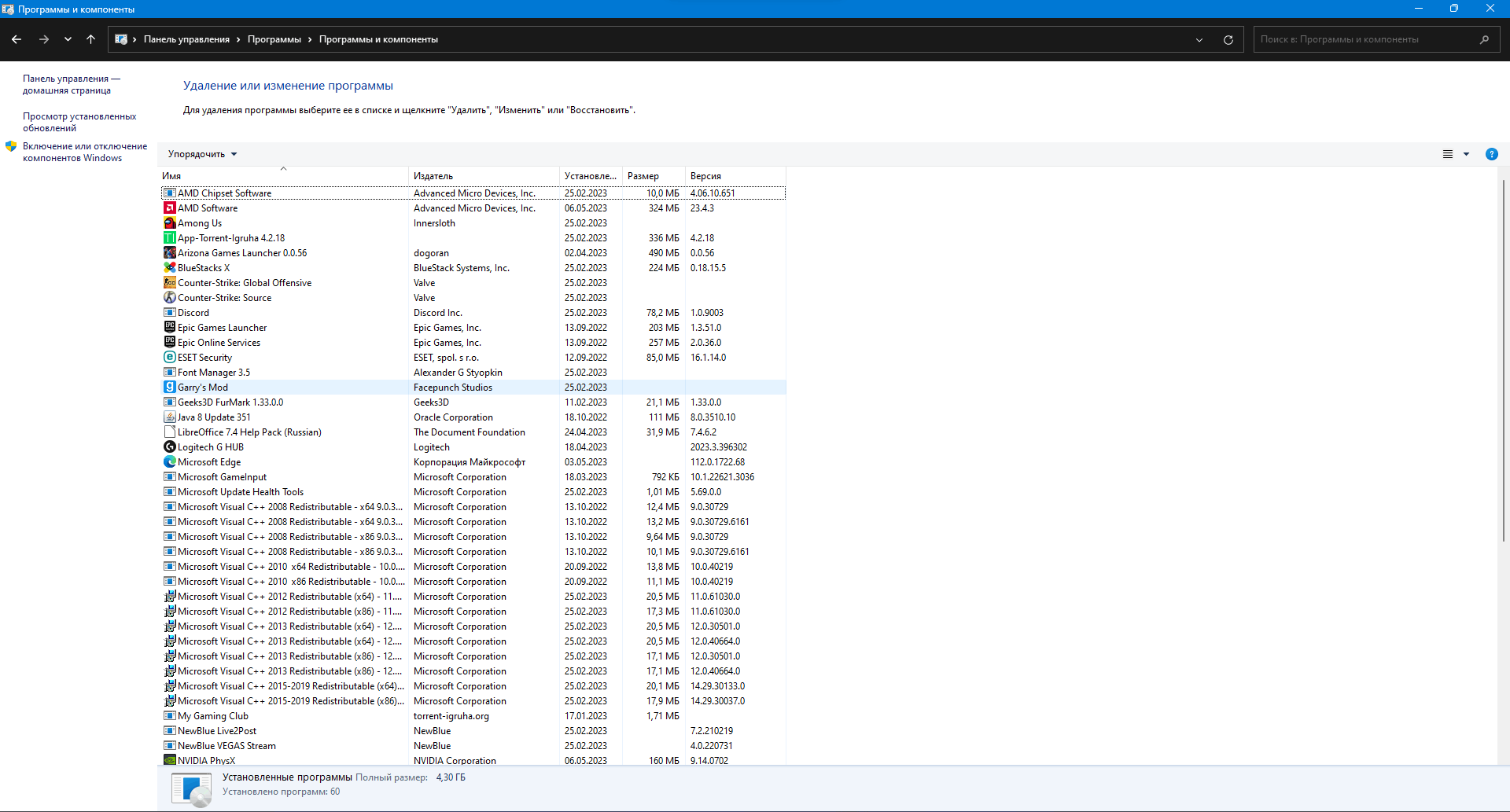
Task: Click the Discord entry icon
Action: coord(169,313)
